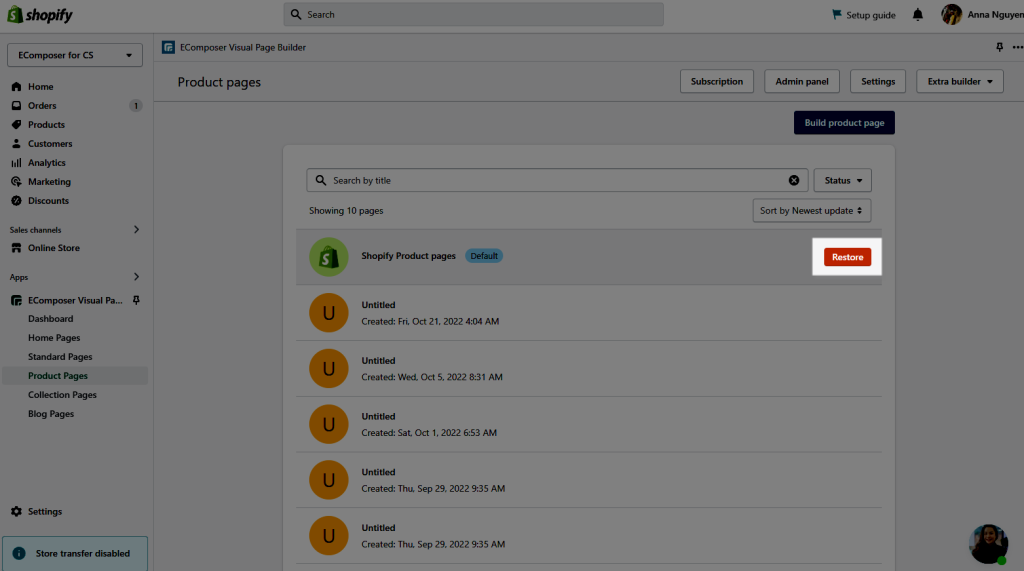Click the Subscription button

coord(716,81)
